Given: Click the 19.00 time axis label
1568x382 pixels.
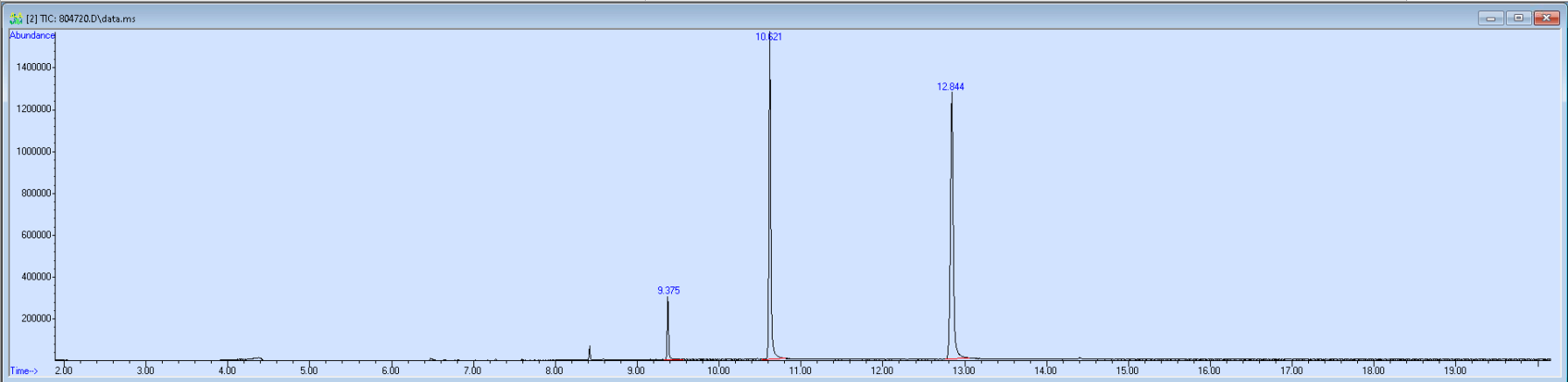Looking at the screenshot, I should (x=1454, y=371).
